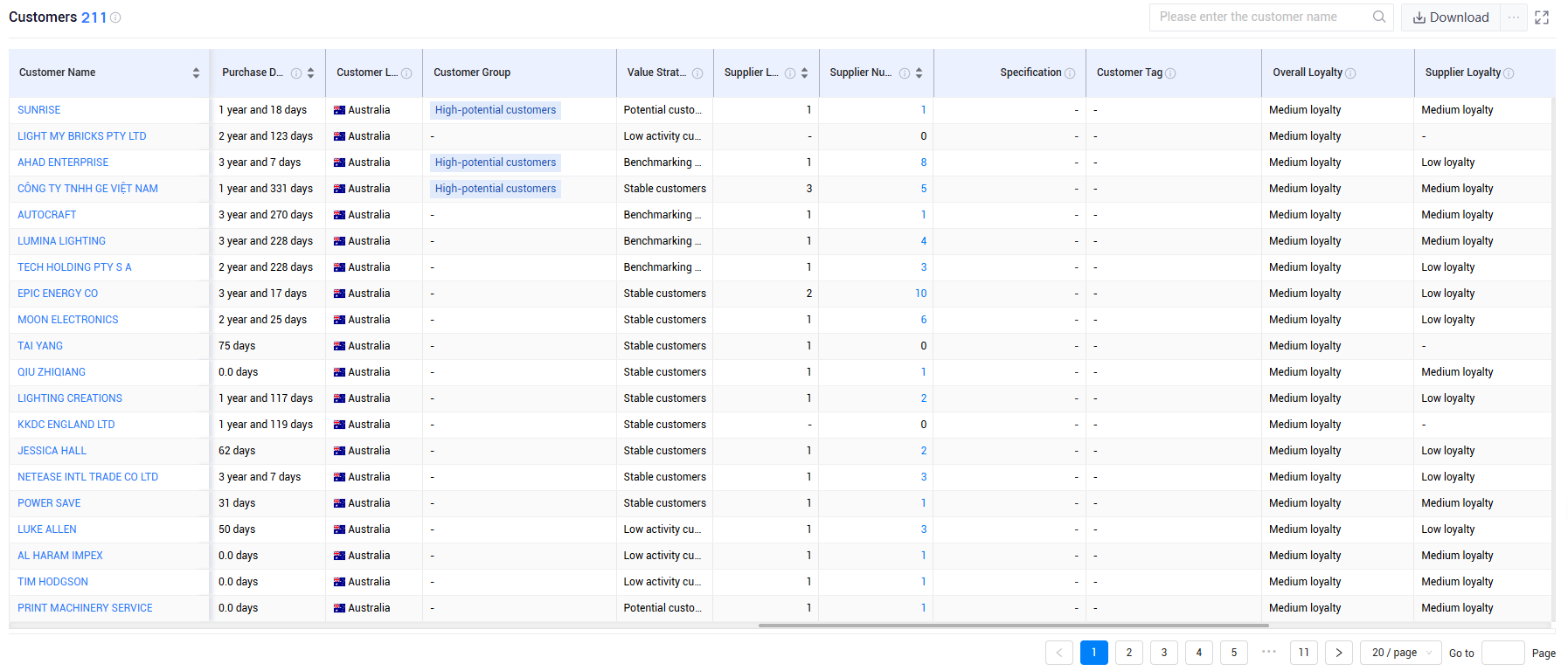Open the QIU ZHIQIANG customer link

[x=52, y=372]
